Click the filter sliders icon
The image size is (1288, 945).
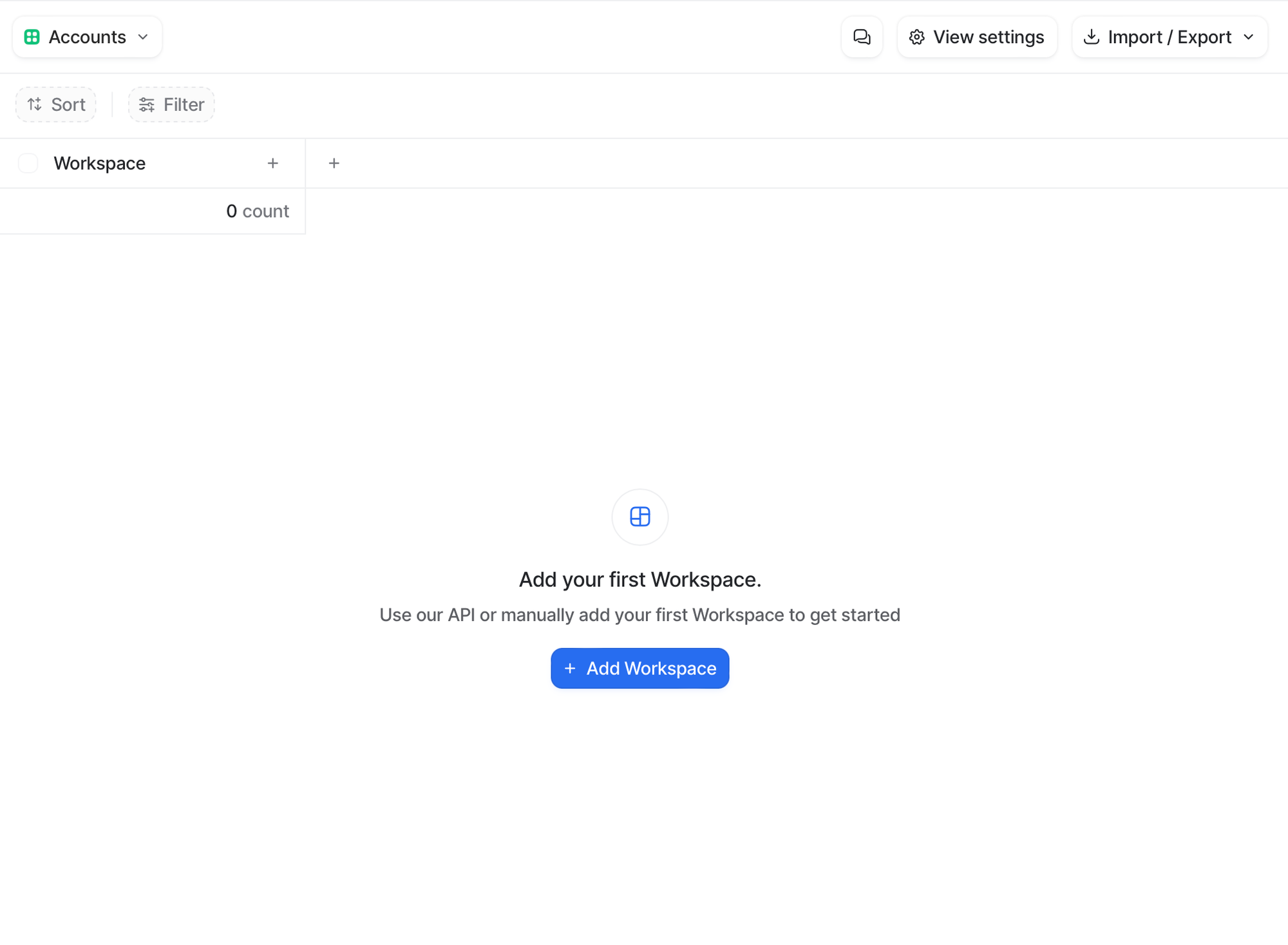click(147, 104)
